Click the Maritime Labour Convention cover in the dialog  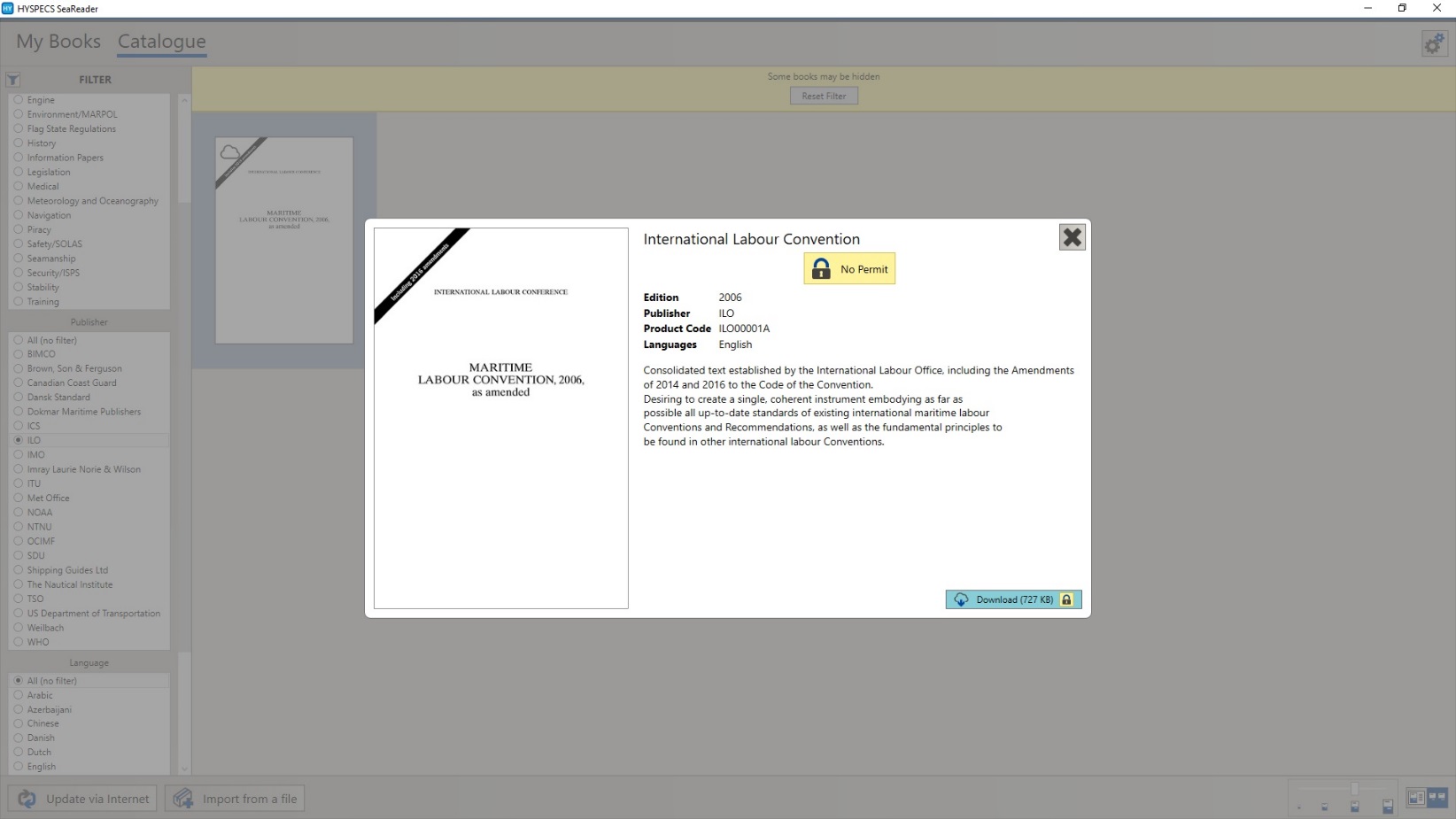[501, 418]
